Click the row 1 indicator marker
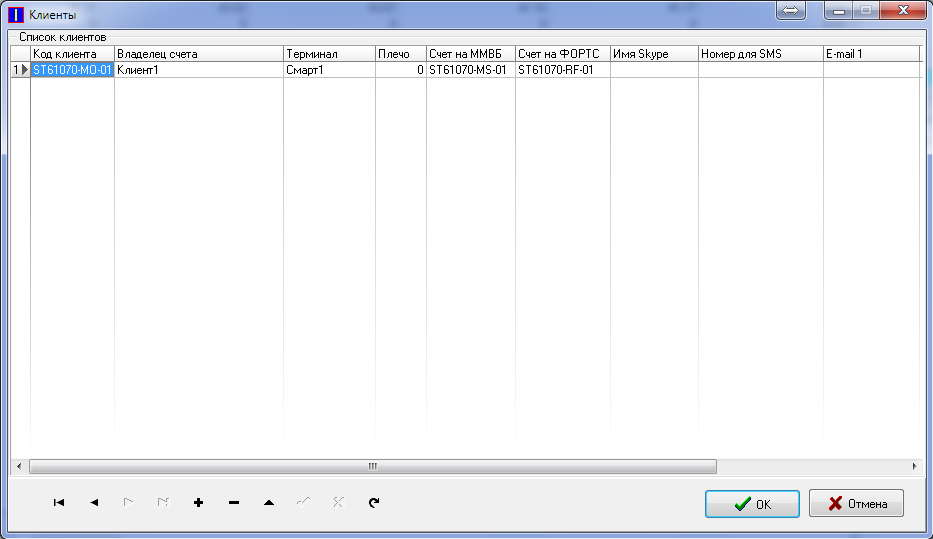933x539 pixels. [20, 70]
